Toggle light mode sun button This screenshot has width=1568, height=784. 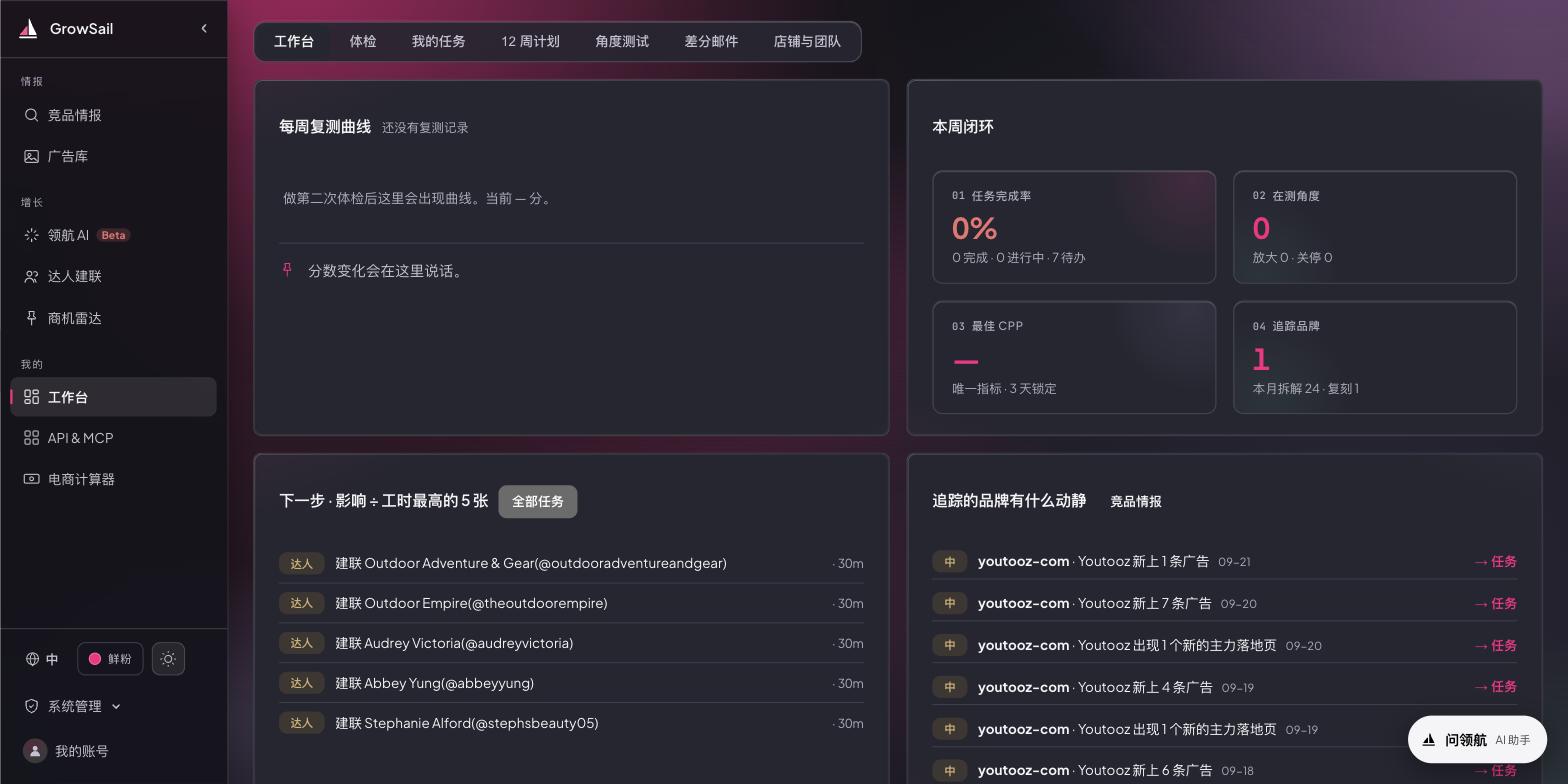168,659
